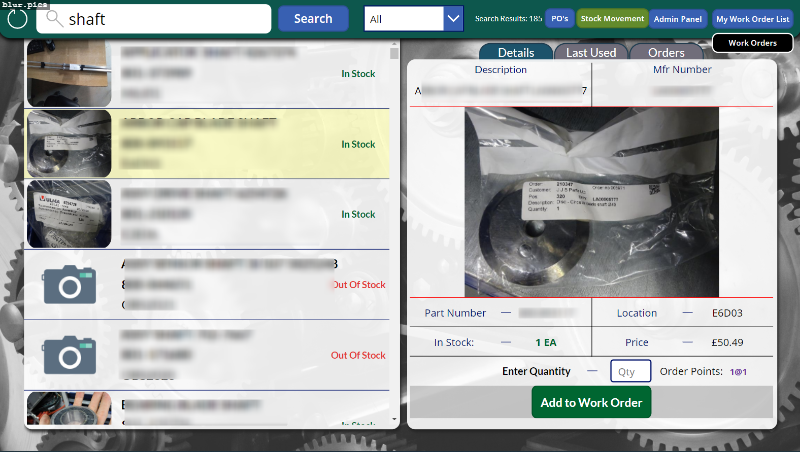Click camera placeholder icon of first Out Of Stock item

tap(70, 285)
